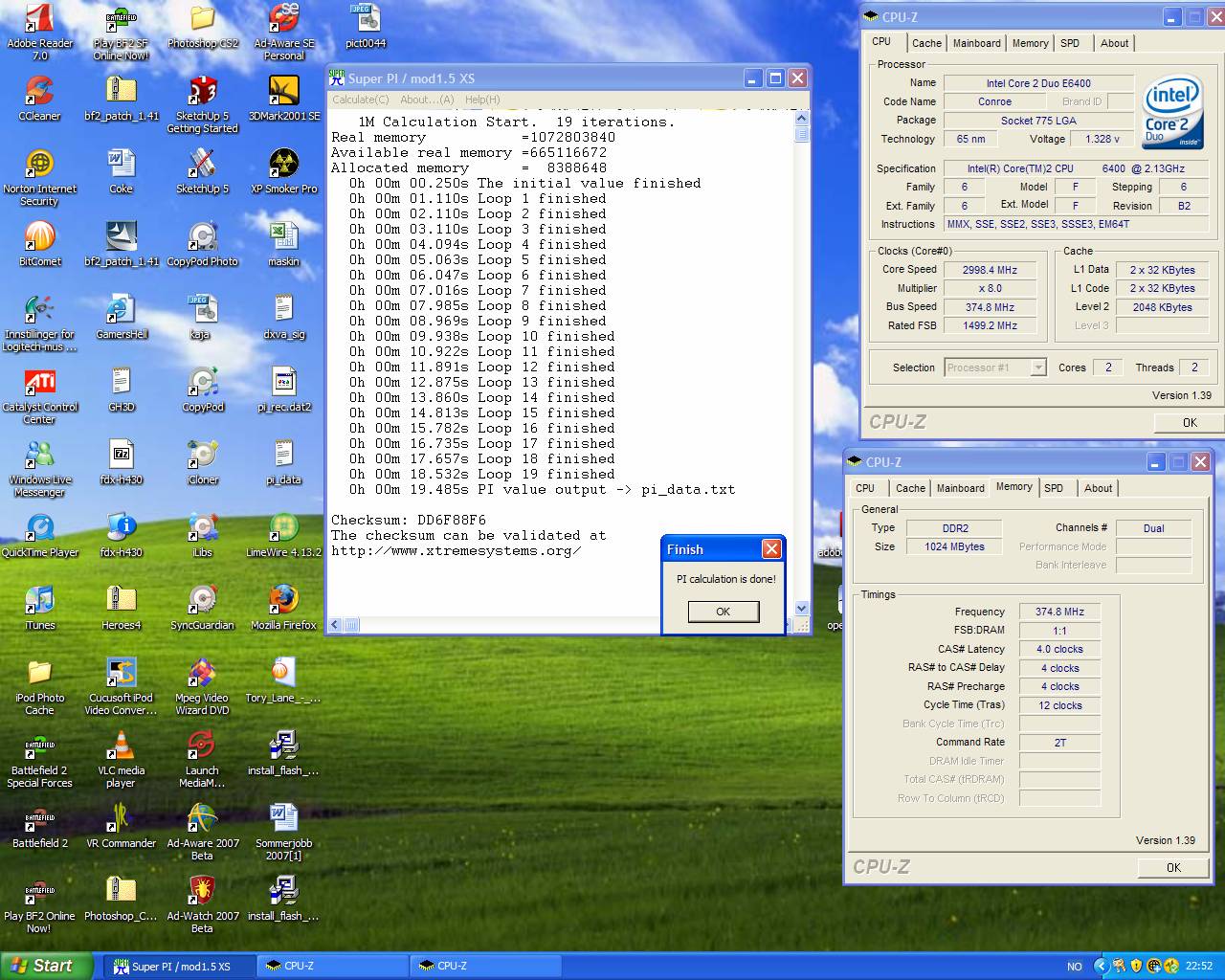Click Super PI horizontal scrollbar left arrow
This screenshot has width=1225, height=980.
click(x=335, y=625)
